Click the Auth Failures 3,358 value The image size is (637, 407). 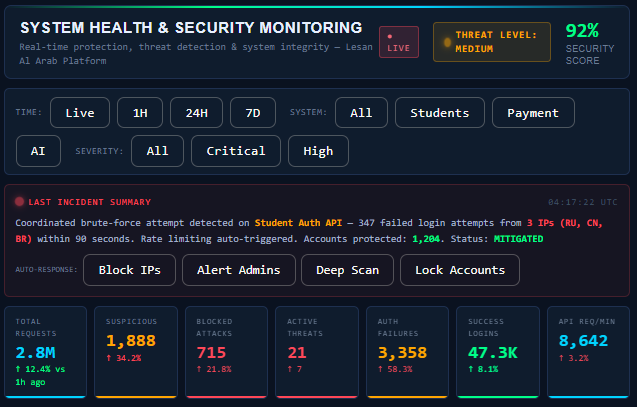pyautogui.click(x=402, y=353)
